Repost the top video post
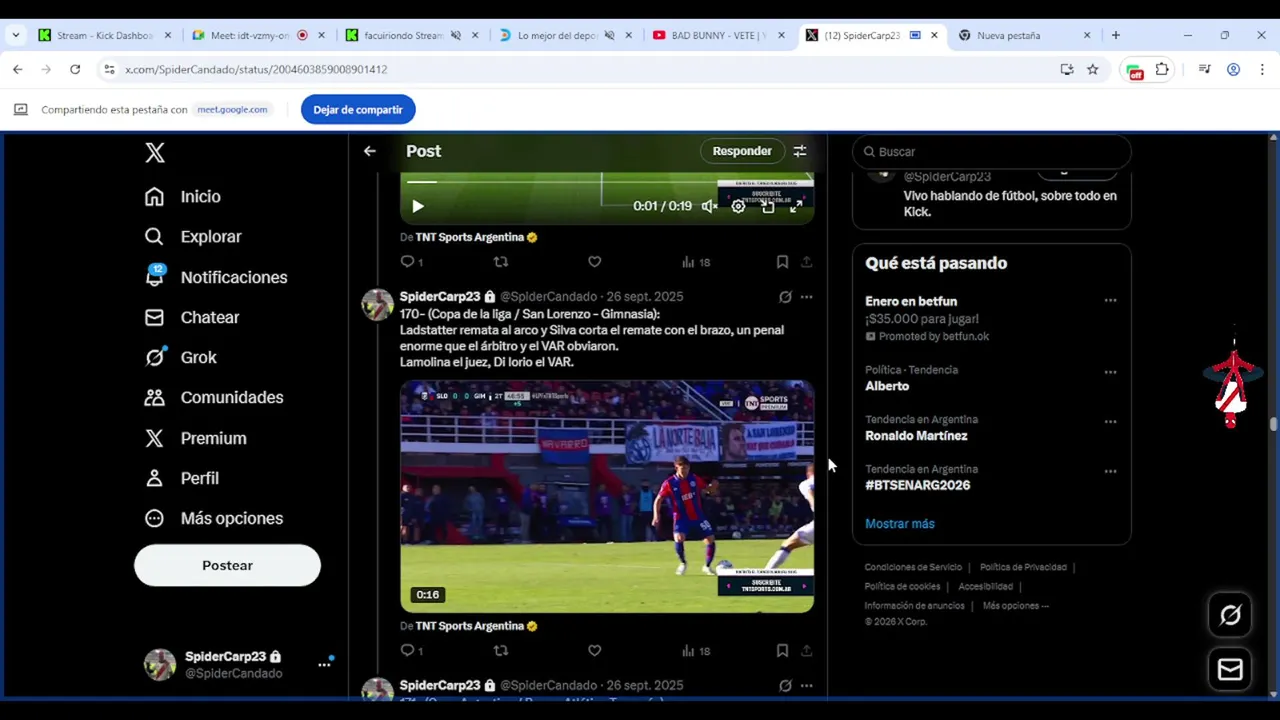Image resolution: width=1280 pixels, height=720 pixels. click(501, 262)
